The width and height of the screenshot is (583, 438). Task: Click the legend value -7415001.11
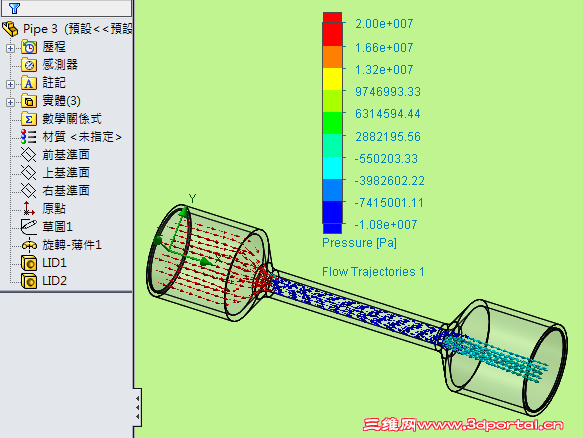pos(389,203)
